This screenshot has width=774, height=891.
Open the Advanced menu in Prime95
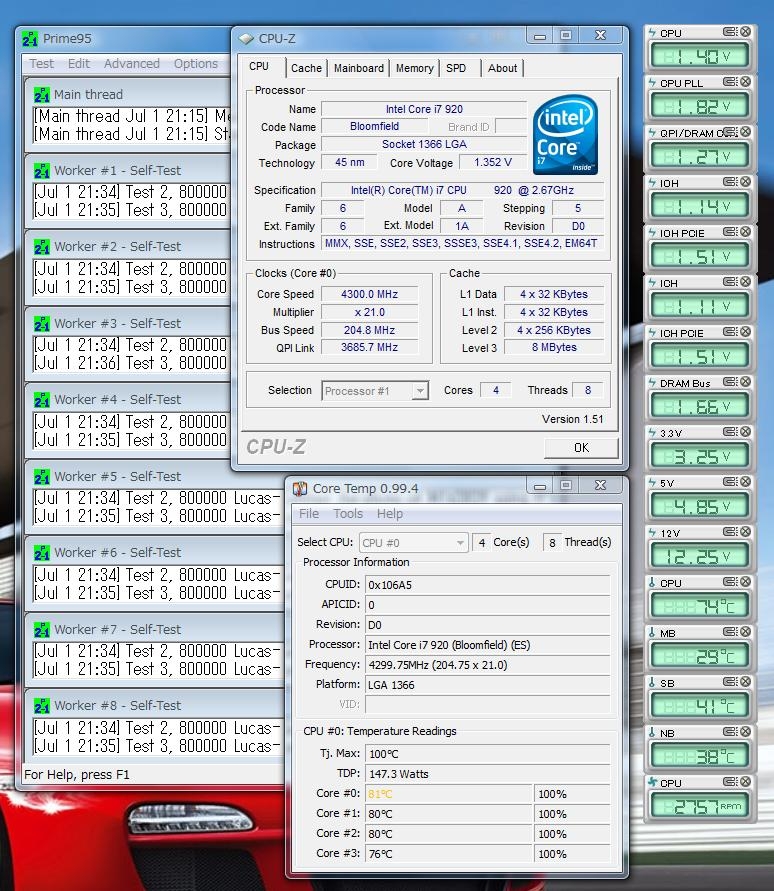pyautogui.click(x=132, y=63)
